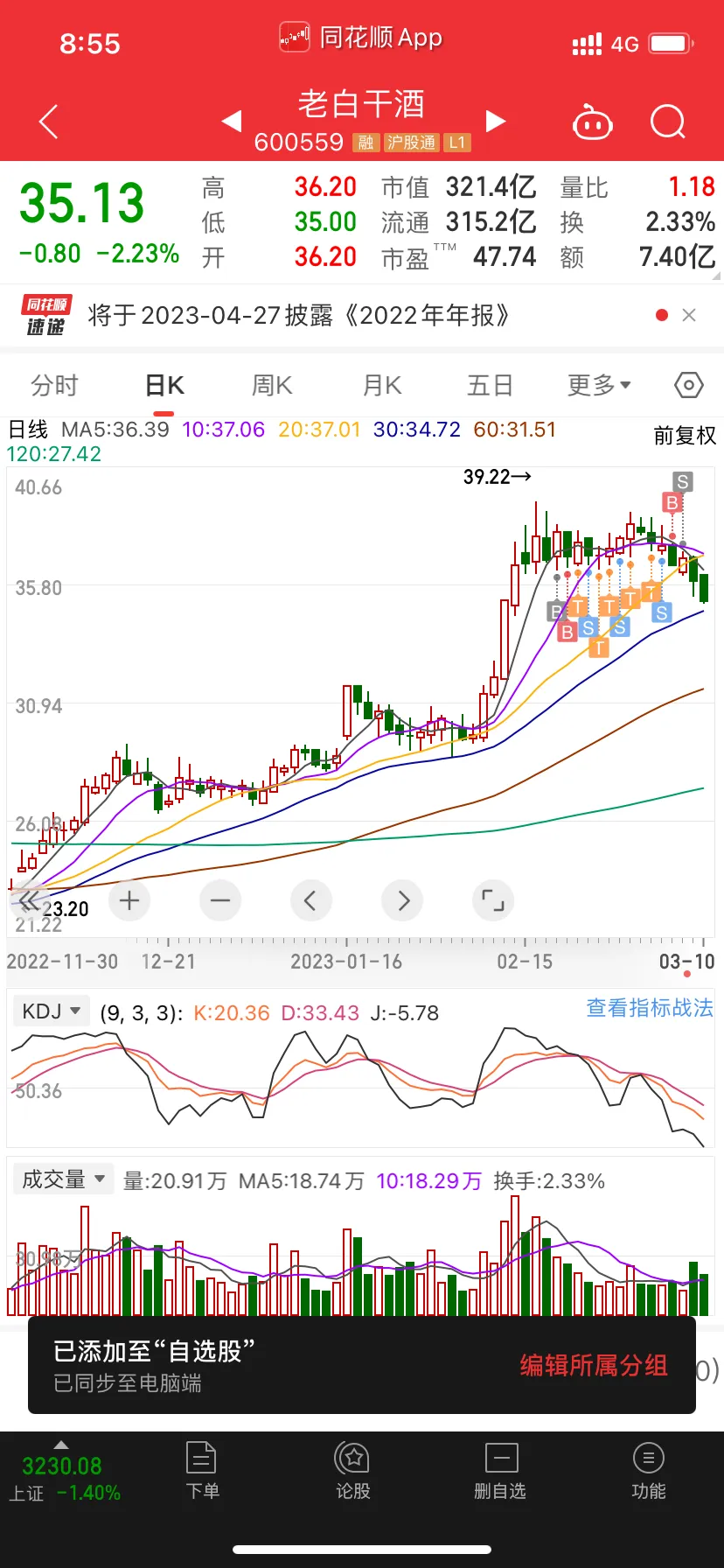Tap the 39.22 high price label
Viewport: 724px width, 1568px height.
(497, 477)
